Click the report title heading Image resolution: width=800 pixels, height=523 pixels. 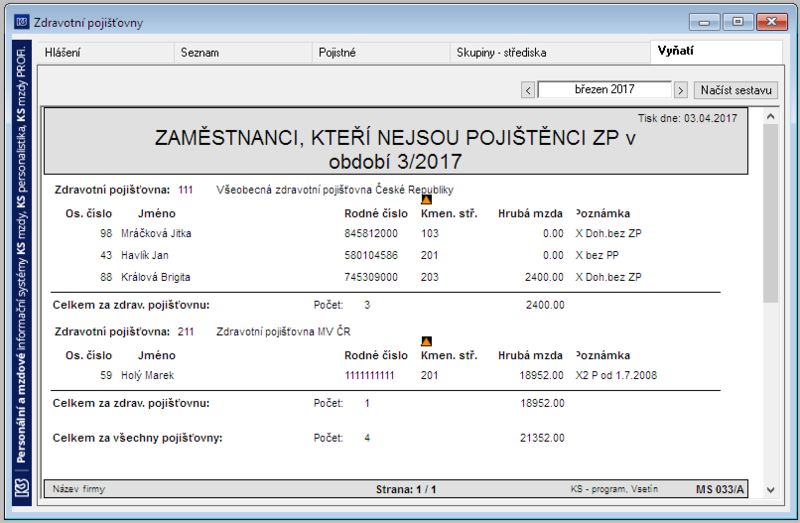tap(395, 150)
